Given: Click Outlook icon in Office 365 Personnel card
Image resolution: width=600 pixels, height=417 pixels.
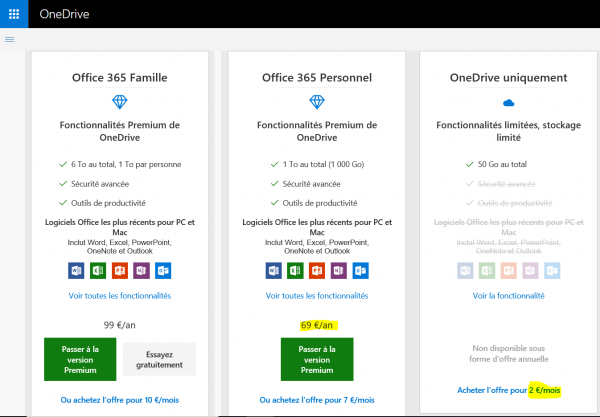Looking at the screenshot, I should click(x=360, y=270).
